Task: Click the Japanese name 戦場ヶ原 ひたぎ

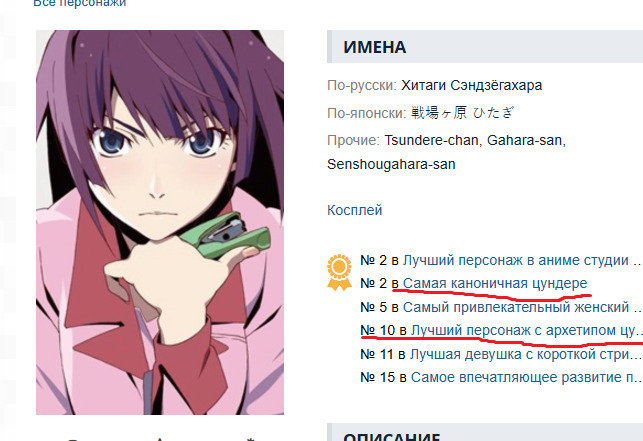Action: pyautogui.click(x=462, y=113)
